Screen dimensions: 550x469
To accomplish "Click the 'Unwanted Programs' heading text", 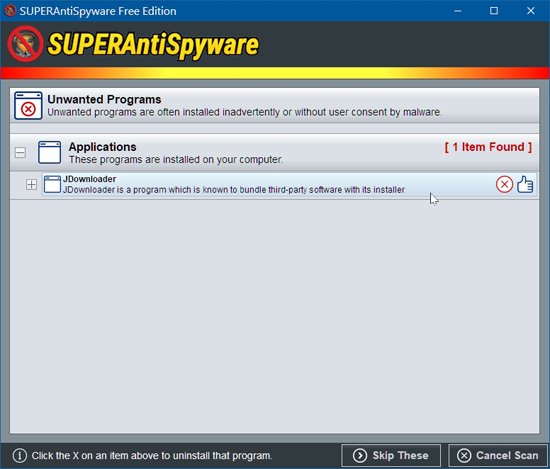I will pyautogui.click(x=104, y=99).
